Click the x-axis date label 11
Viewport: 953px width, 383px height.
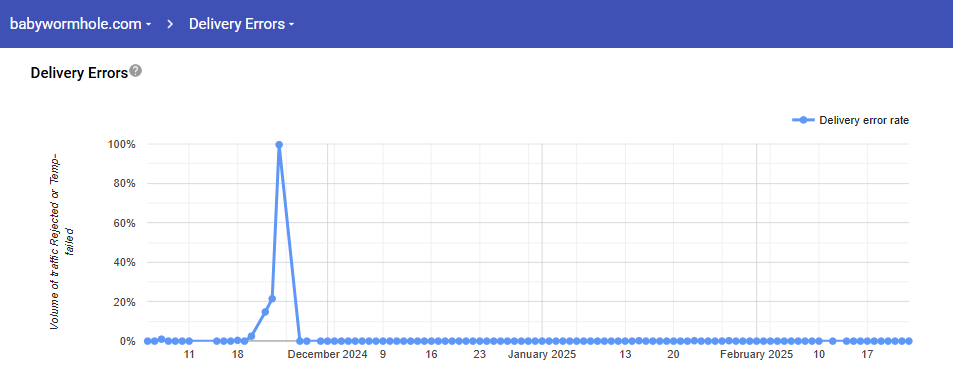(189, 355)
